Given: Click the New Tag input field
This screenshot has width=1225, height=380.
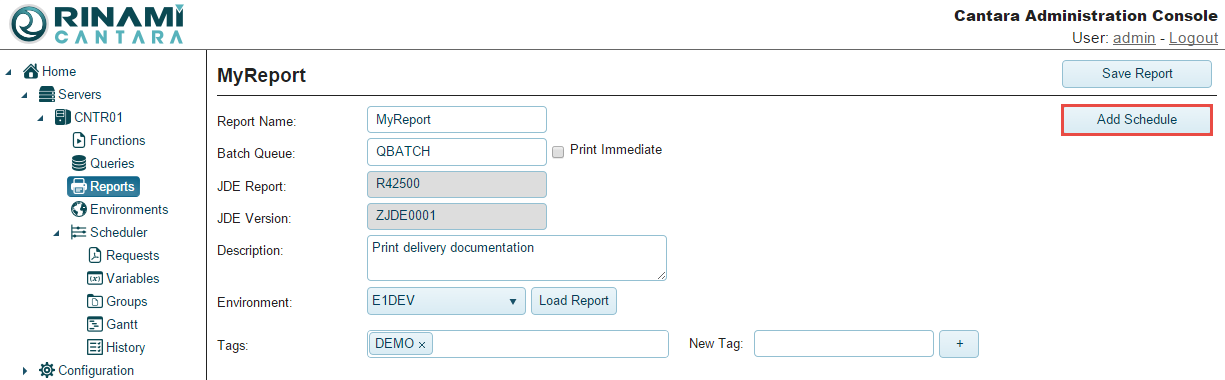Looking at the screenshot, I should pyautogui.click(x=843, y=344).
